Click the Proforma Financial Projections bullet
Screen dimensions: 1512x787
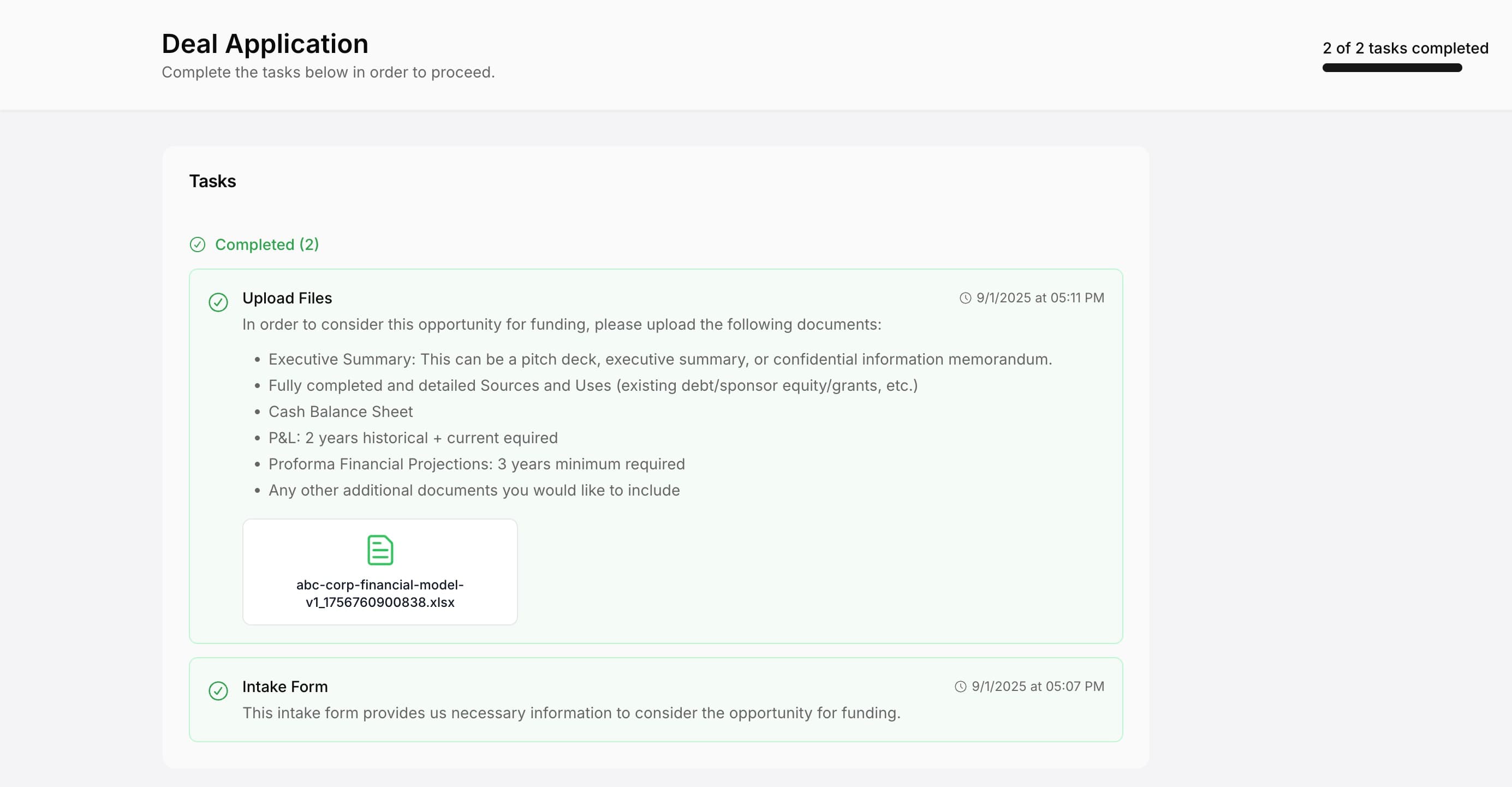[476, 464]
